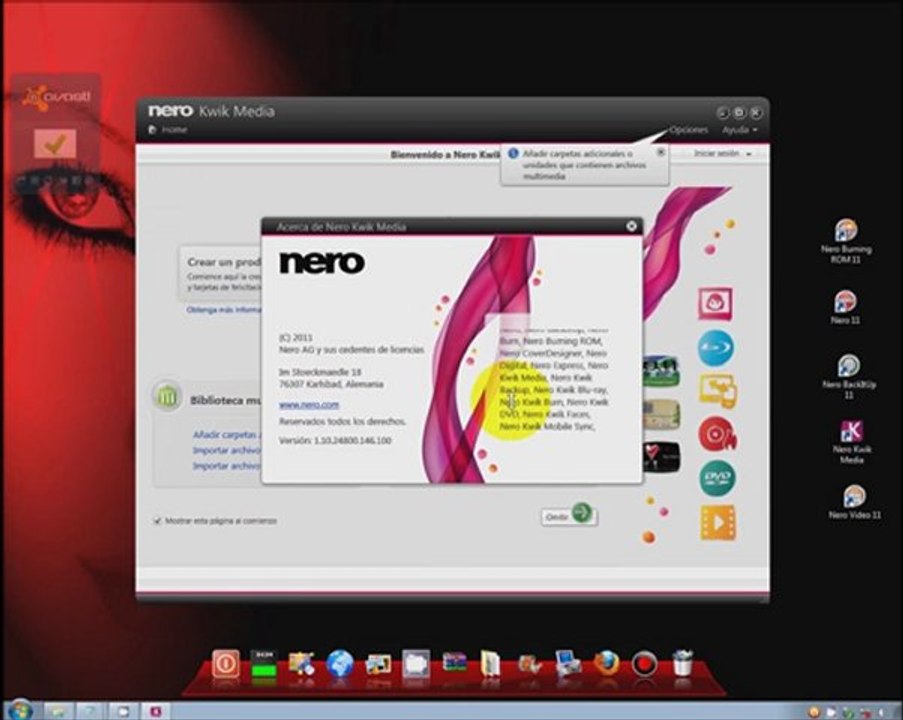Open the pink Kwik Faces photo icon
Viewport: 903px width, 720px height.
pos(715,303)
